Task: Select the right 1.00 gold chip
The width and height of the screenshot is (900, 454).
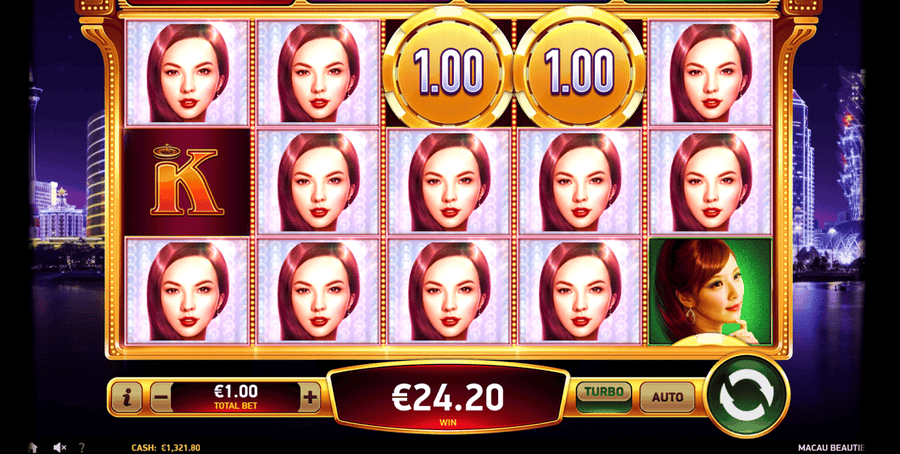Action: (579, 72)
